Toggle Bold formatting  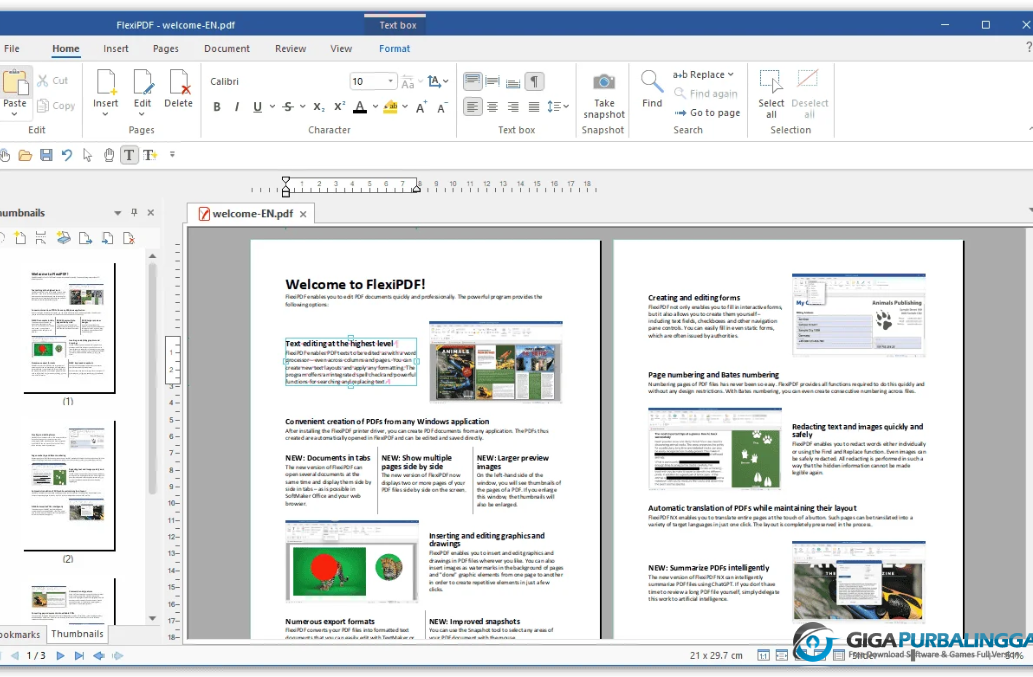pyautogui.click(x=217, y=107)
